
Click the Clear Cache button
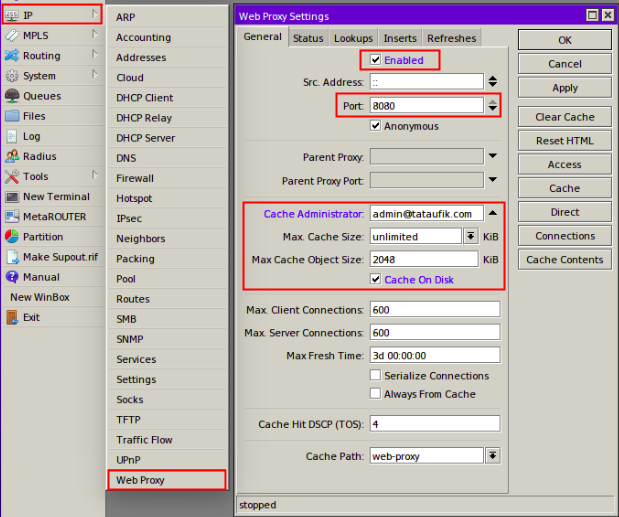565,117
